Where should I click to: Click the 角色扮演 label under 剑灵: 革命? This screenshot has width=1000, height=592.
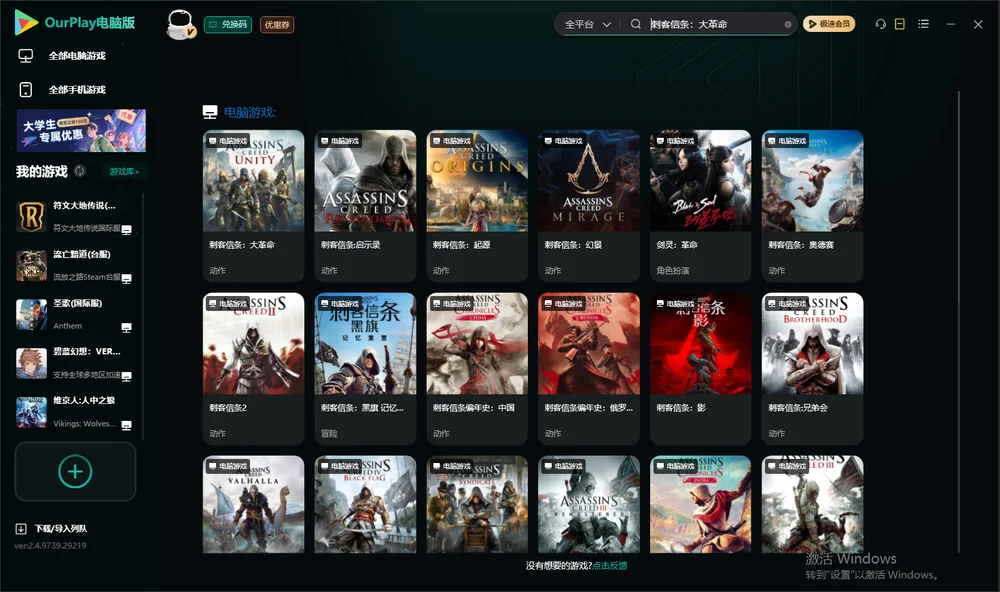point(673,270)
